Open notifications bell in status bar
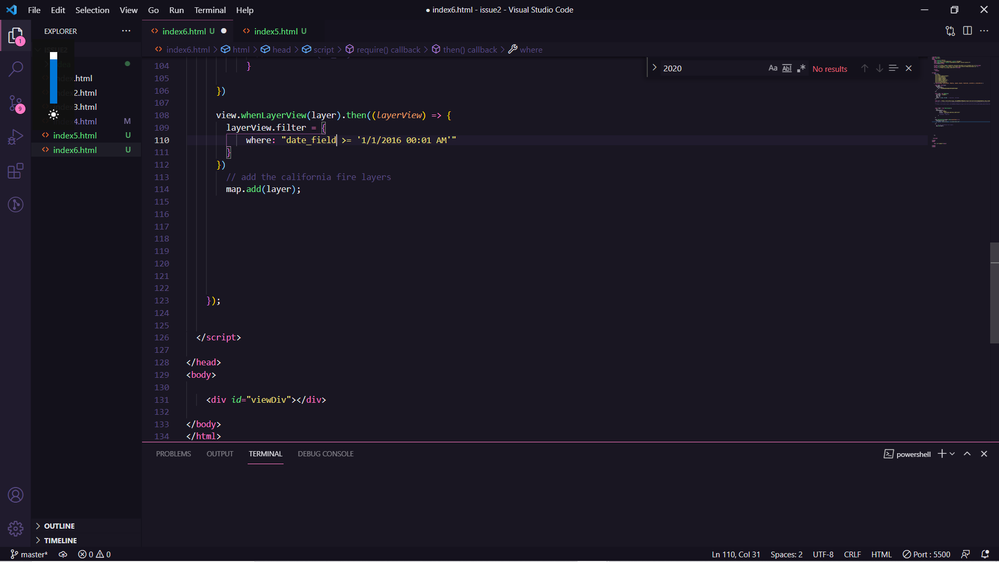The height and width of the screenshot is (562, 999). point(985,554)
